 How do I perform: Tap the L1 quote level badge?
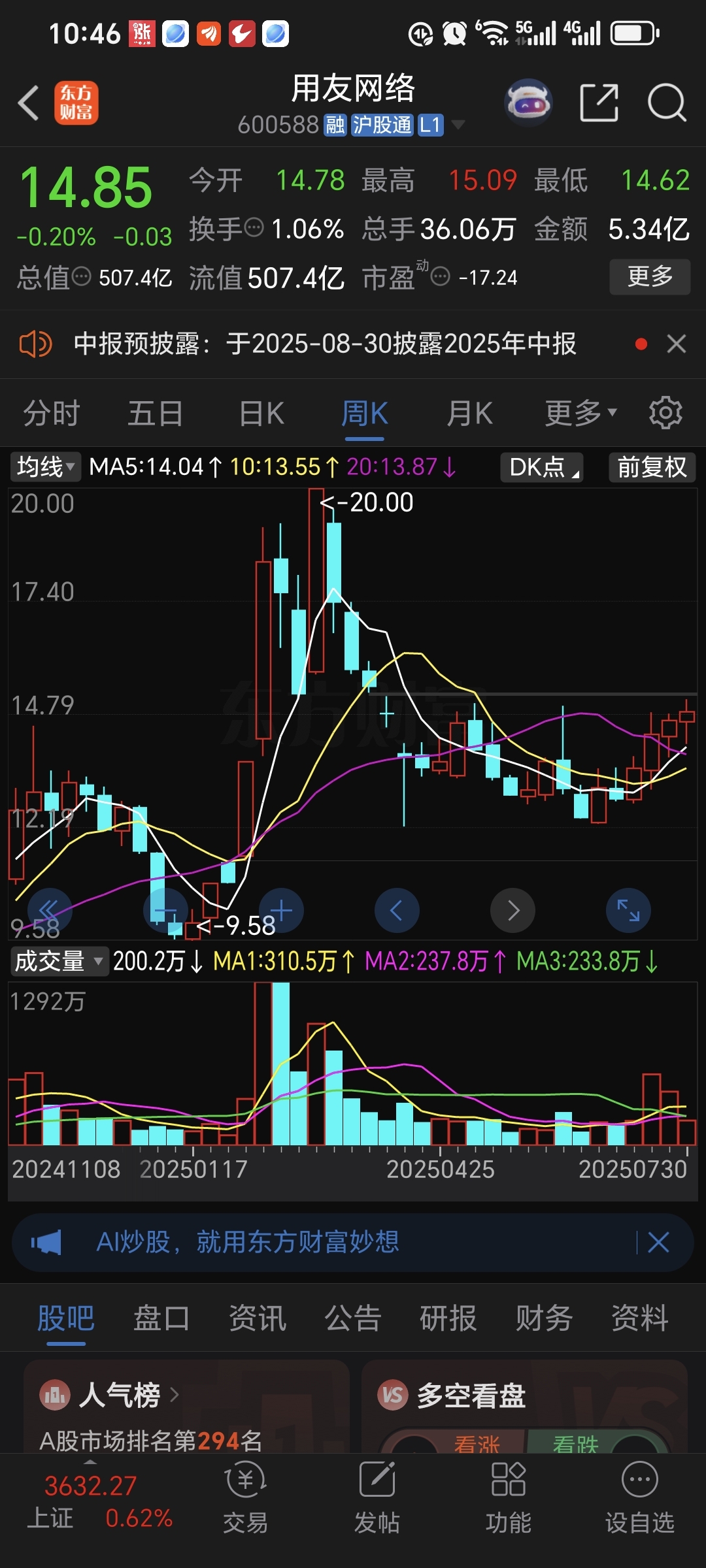(430, 125)
